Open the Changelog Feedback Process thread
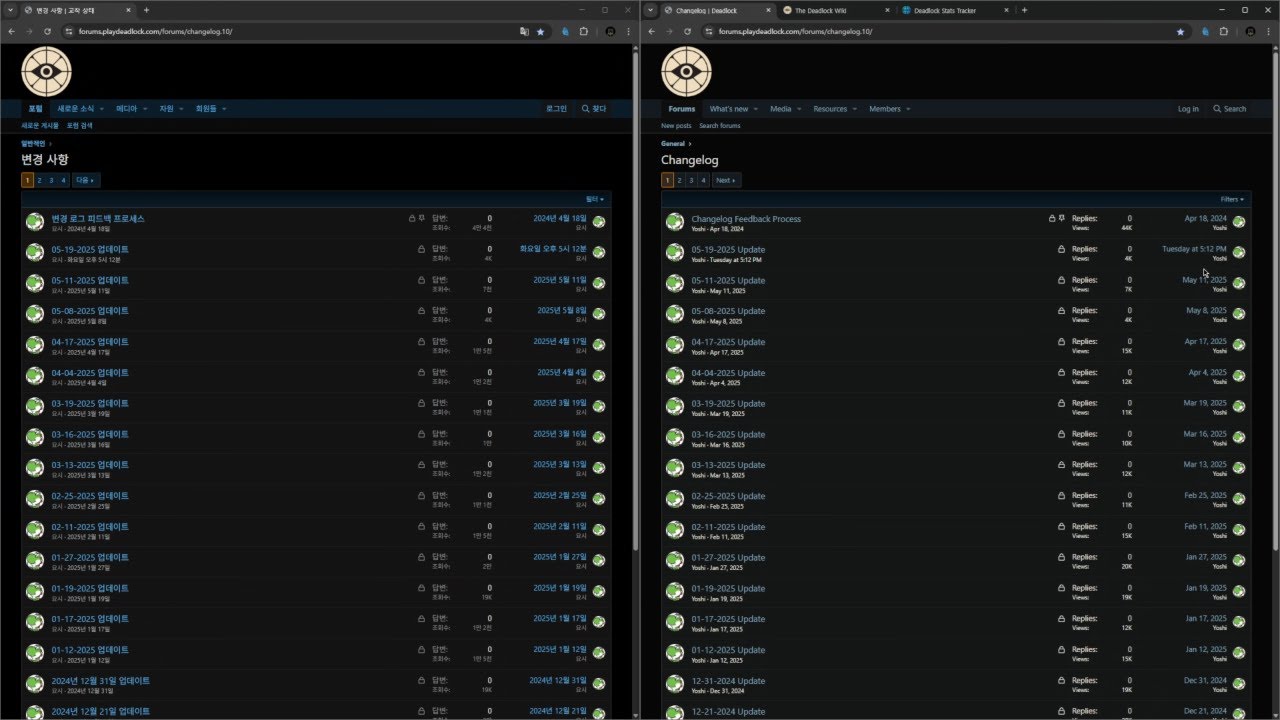This screenshot has height=720, width=1280. point(745,219)
